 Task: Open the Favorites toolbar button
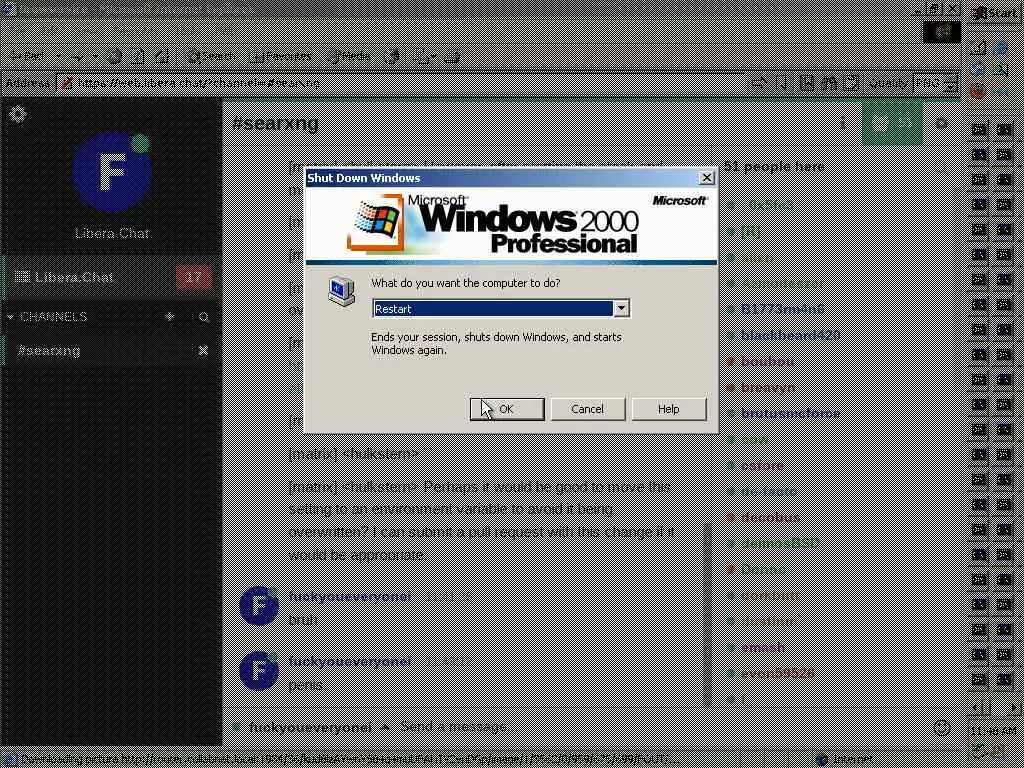(280, 57)
